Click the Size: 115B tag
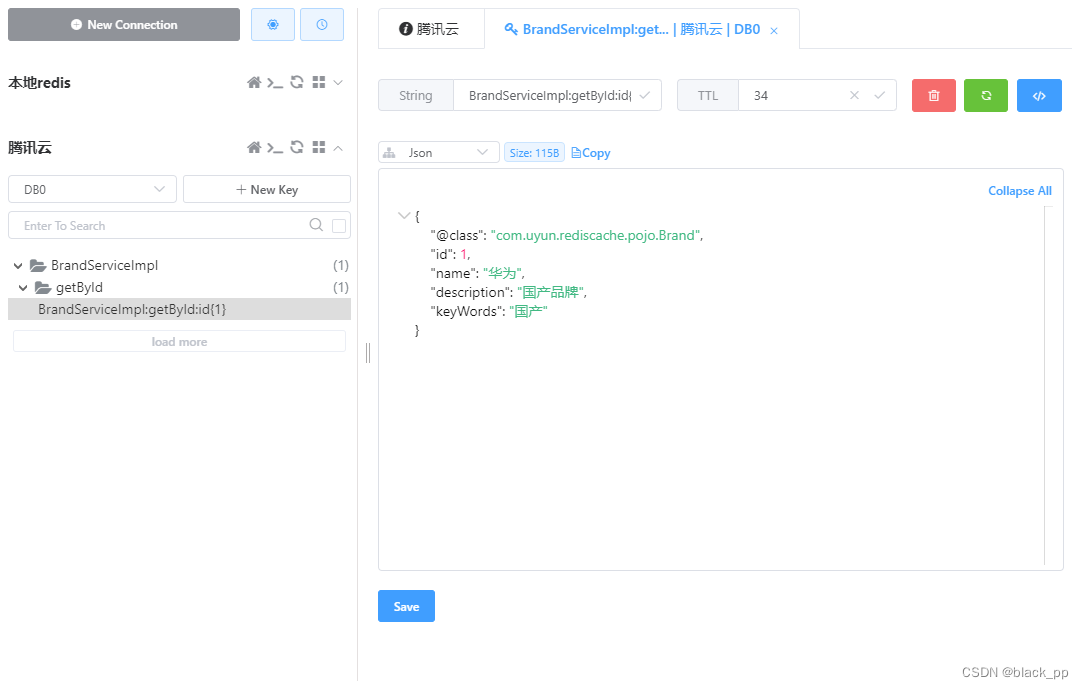Viewport: 1084px width, 689px height. click(x=534, y=153)
